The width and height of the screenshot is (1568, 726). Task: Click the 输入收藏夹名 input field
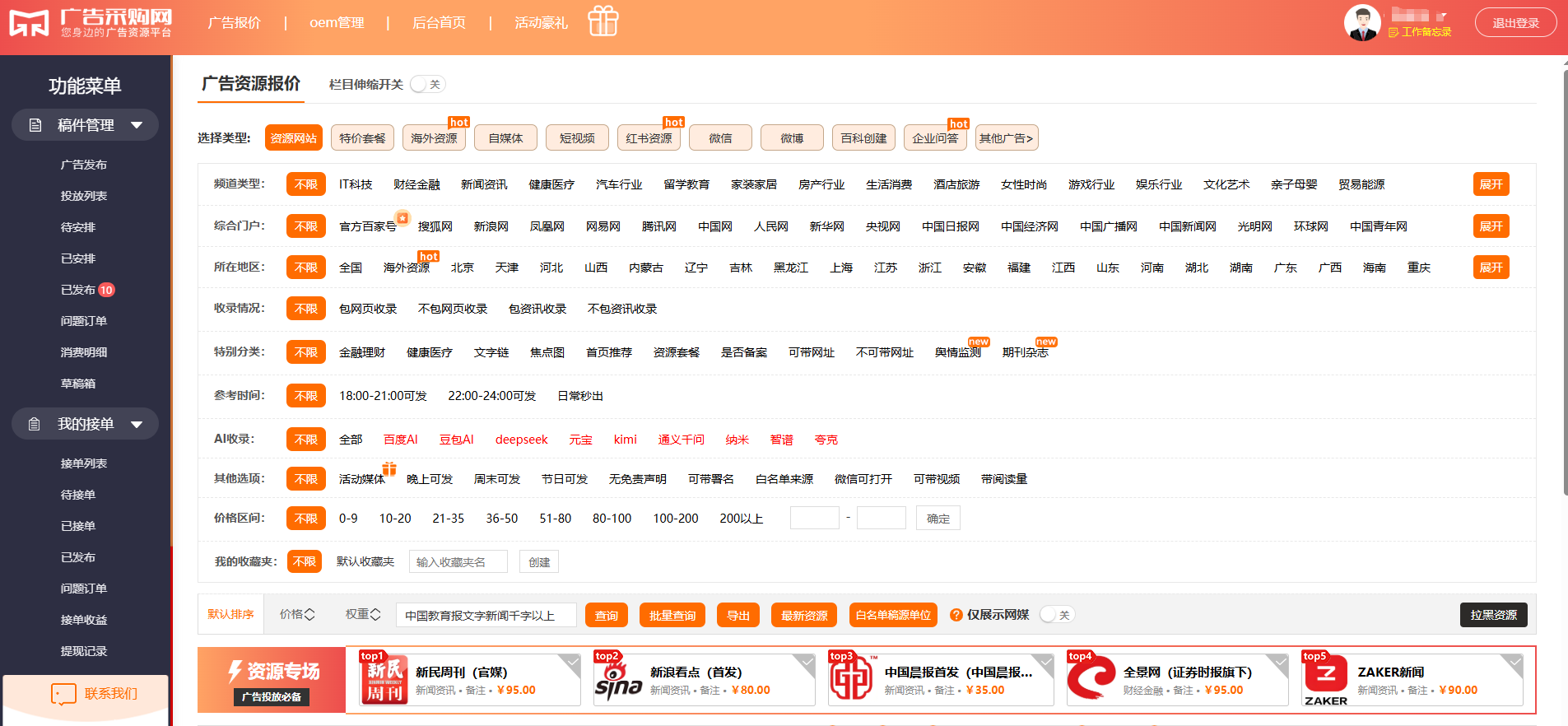coord(458,562)
